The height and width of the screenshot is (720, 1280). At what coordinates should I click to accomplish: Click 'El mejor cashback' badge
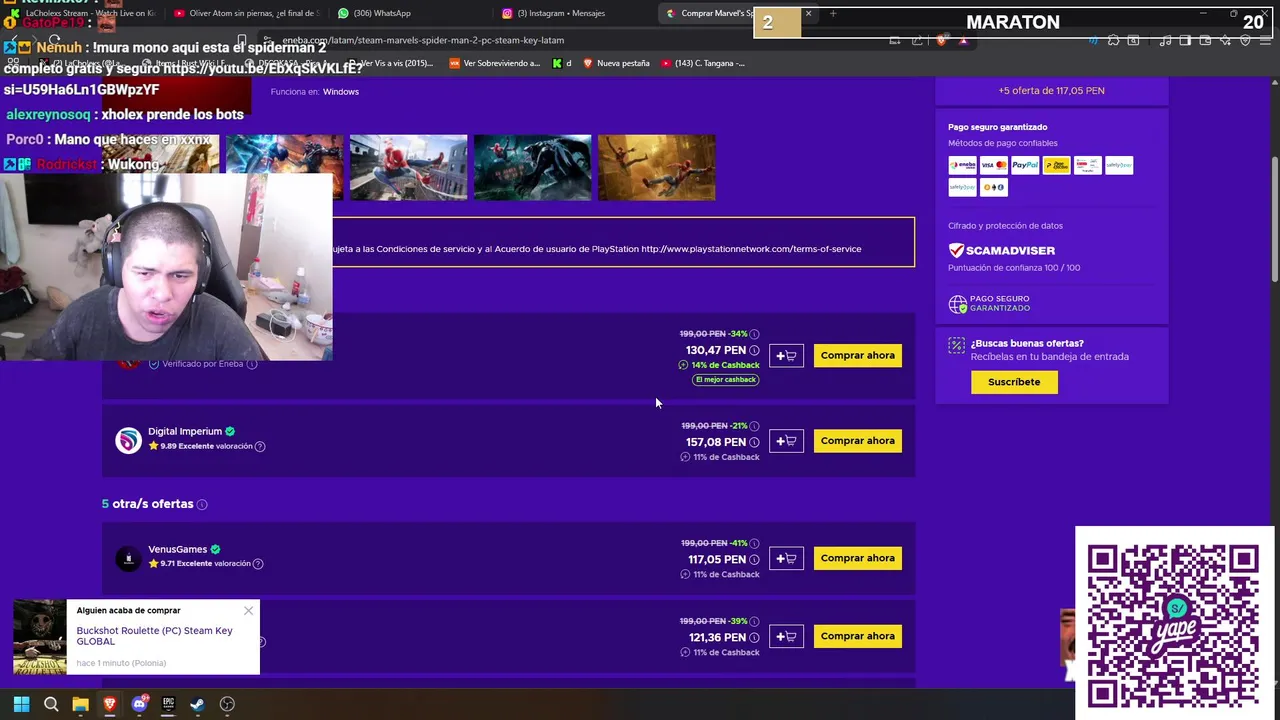726,380
